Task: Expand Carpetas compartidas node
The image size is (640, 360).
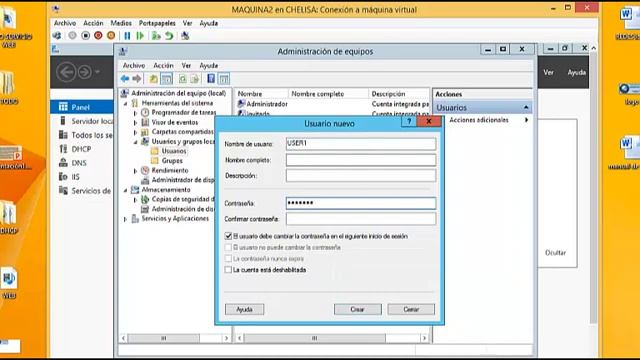Action: click(x=136, y=132)
